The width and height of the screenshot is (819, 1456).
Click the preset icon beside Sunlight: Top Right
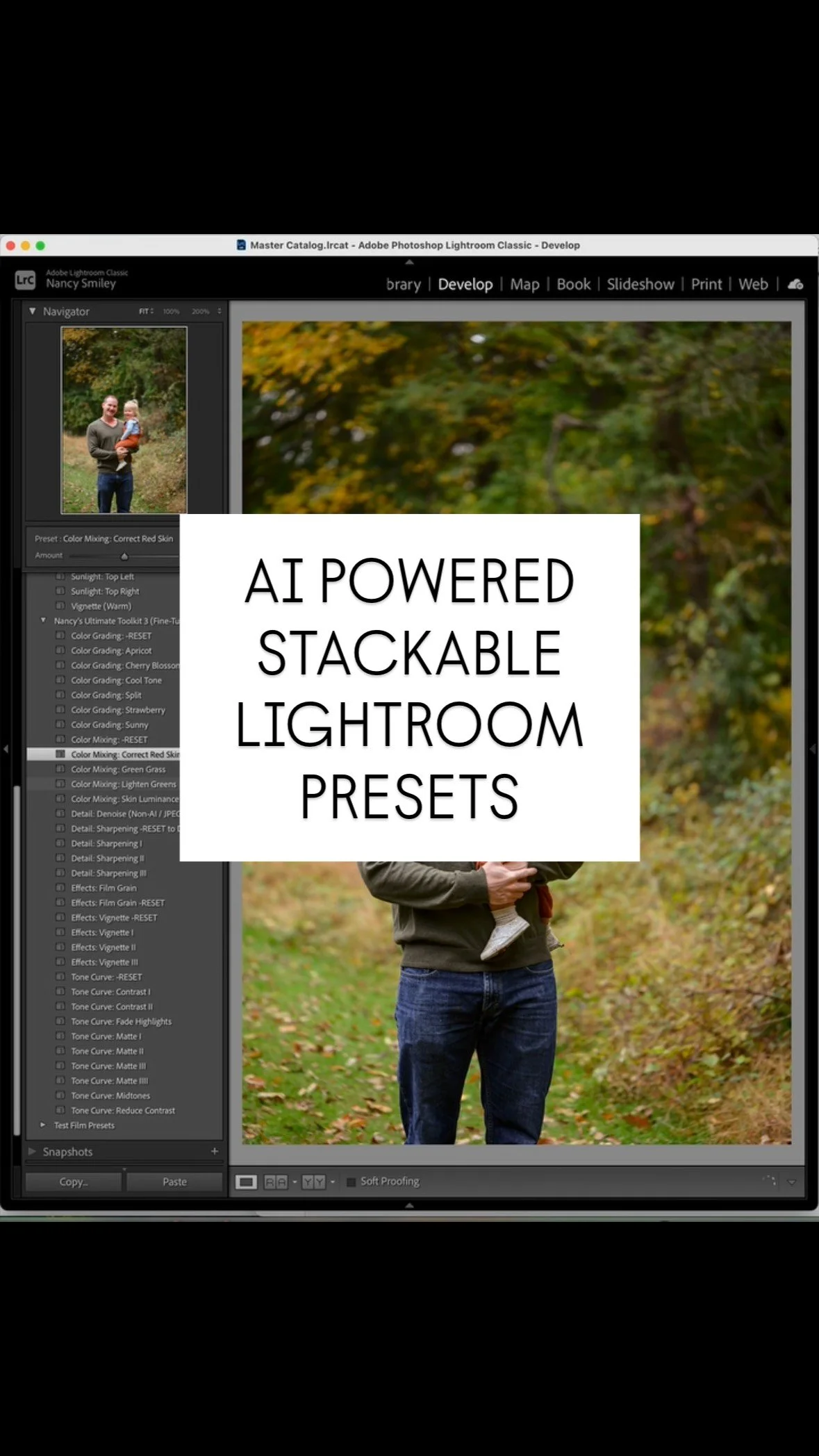[60, 591]
